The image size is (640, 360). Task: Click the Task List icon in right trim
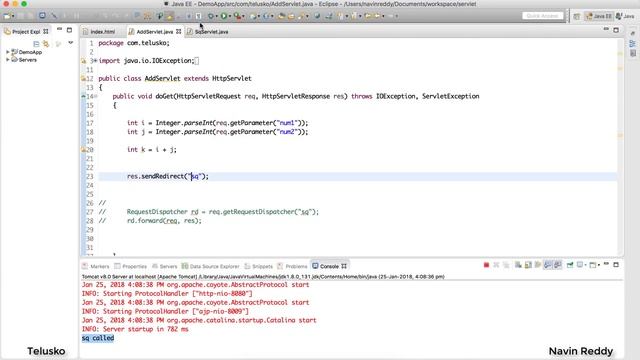pyautogui.click(x=633, y=53)
